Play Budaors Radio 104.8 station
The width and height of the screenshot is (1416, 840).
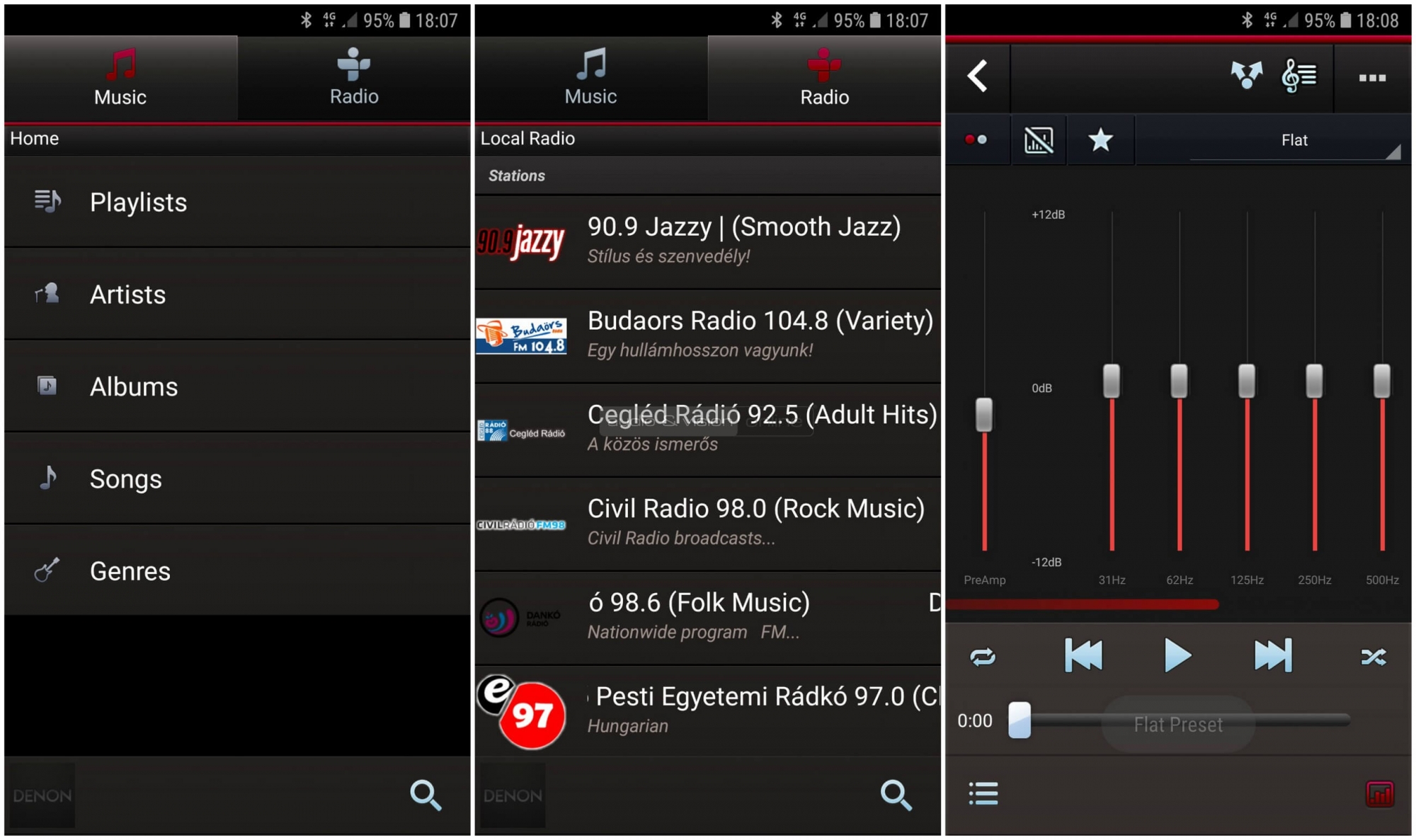[708, 336]
